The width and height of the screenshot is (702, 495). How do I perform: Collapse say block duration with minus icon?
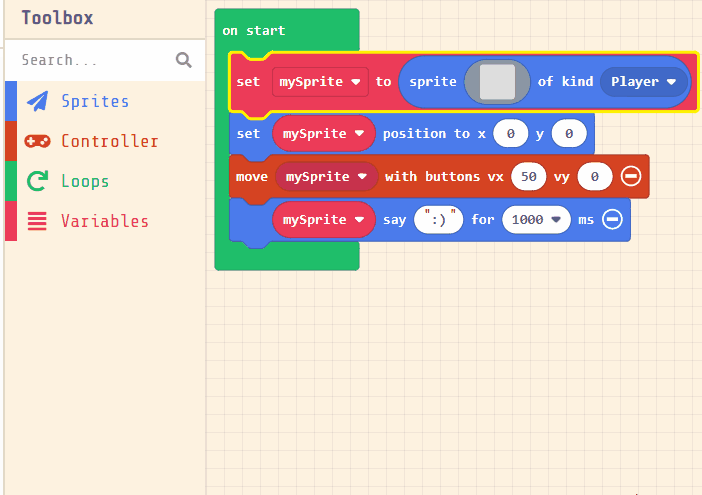pyautogui.click(x=612, y=219)
